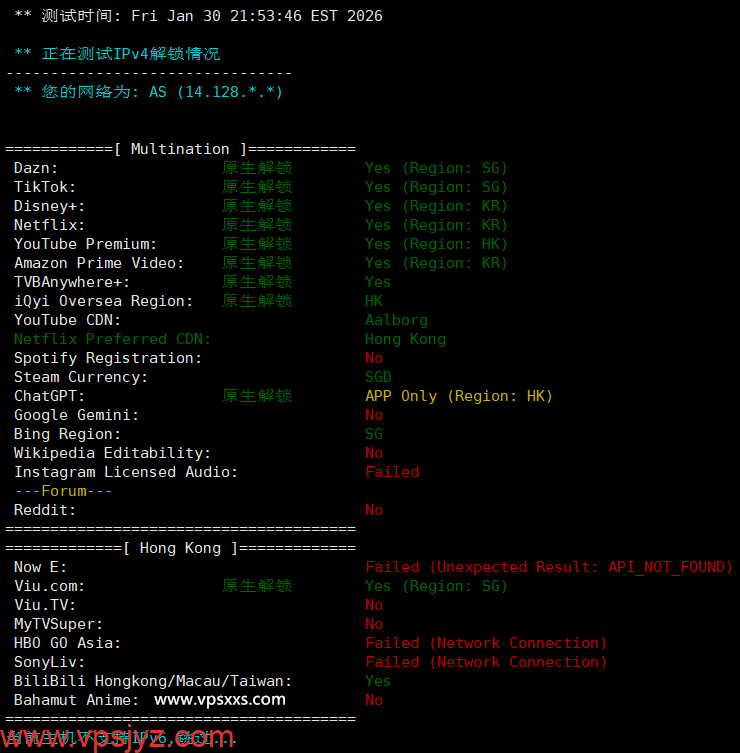Click the Steam Currency SGD value
Viewport: 740px width, 753px height.
coord(378,377)
